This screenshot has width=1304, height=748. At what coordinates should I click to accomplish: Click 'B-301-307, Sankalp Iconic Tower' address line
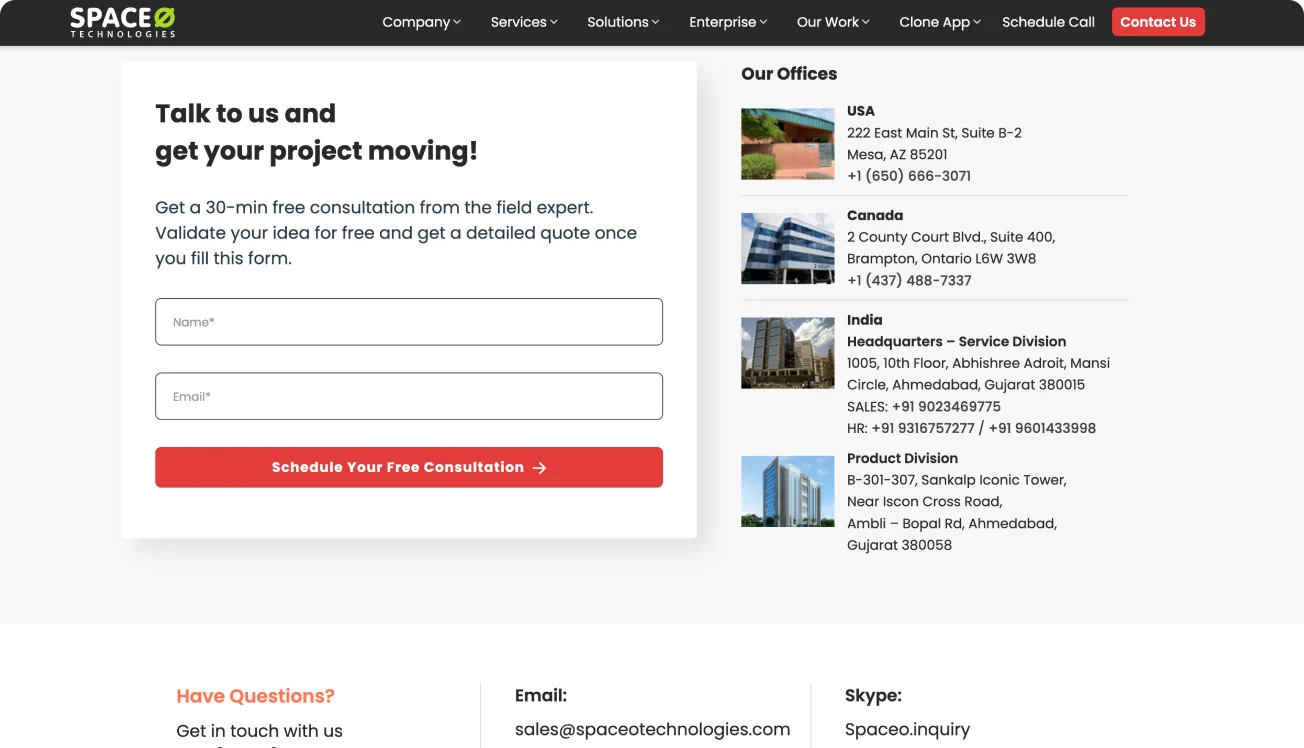point(957,480)
